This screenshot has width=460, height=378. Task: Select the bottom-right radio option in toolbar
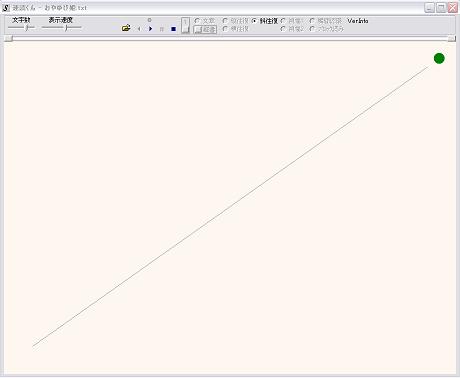[327, 29]
